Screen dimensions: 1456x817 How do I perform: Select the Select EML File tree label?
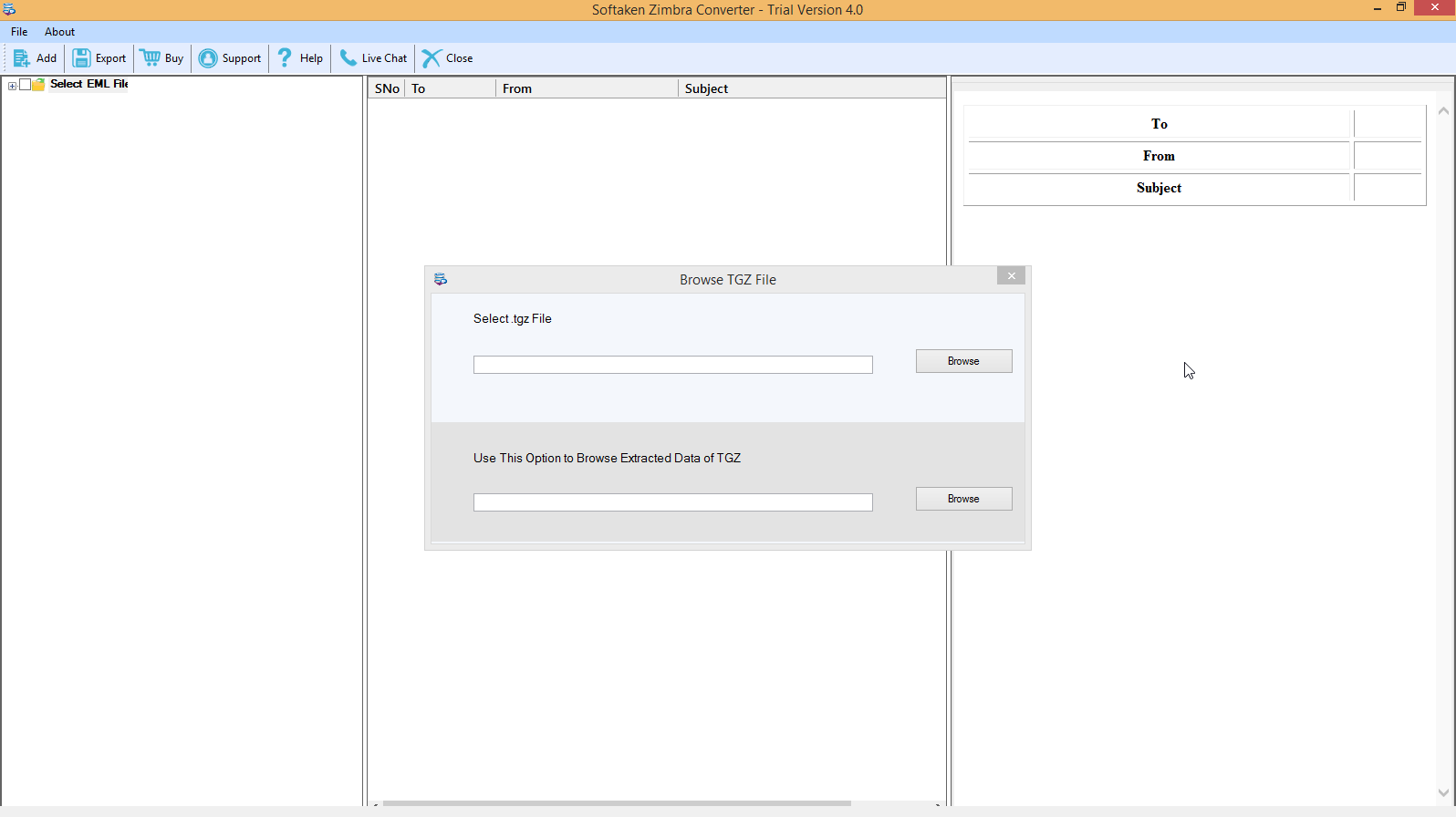[88, 84]
